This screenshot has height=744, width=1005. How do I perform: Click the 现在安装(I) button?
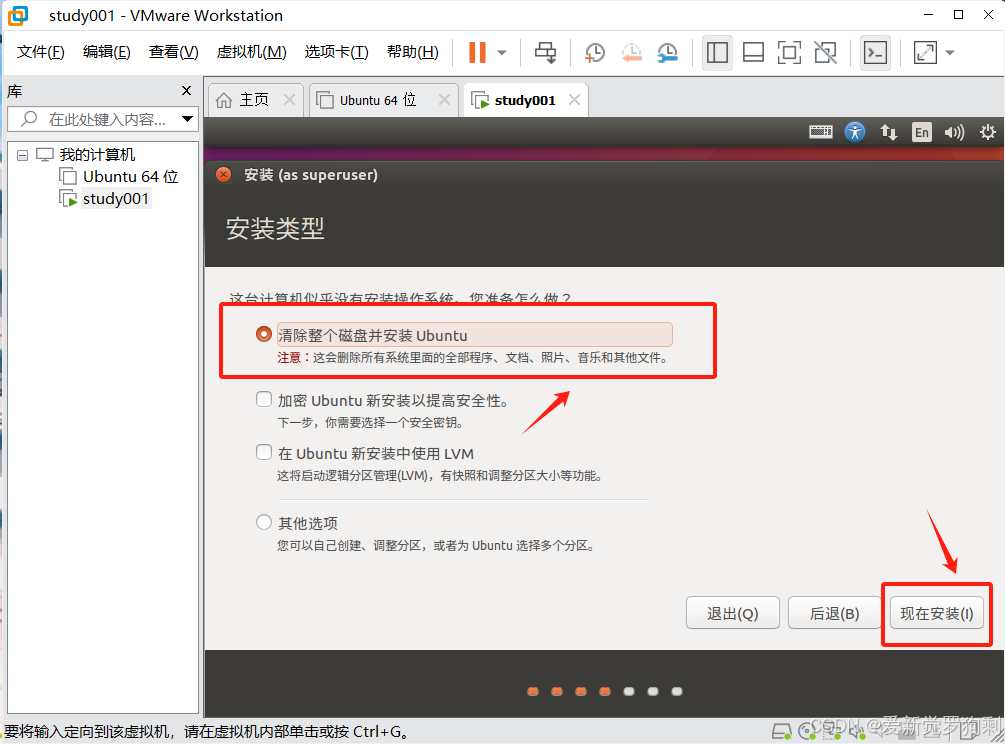click(936, 613)
